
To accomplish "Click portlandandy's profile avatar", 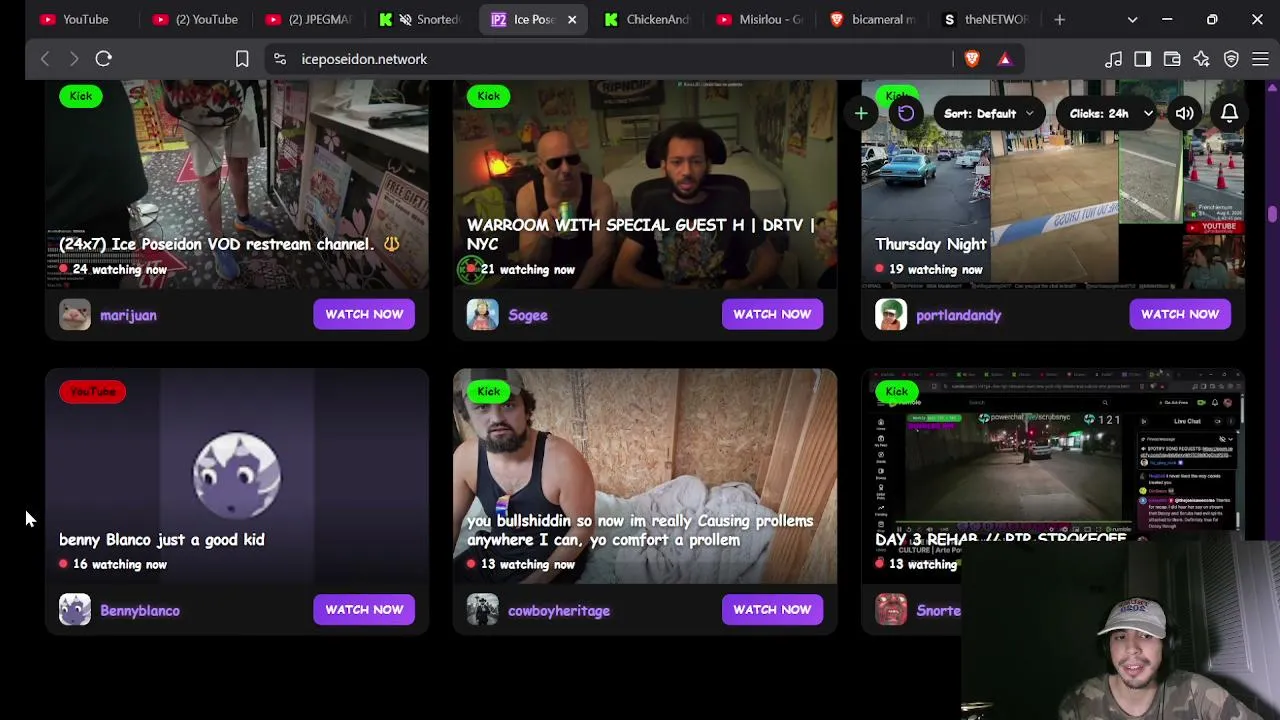I will [891, 315].
